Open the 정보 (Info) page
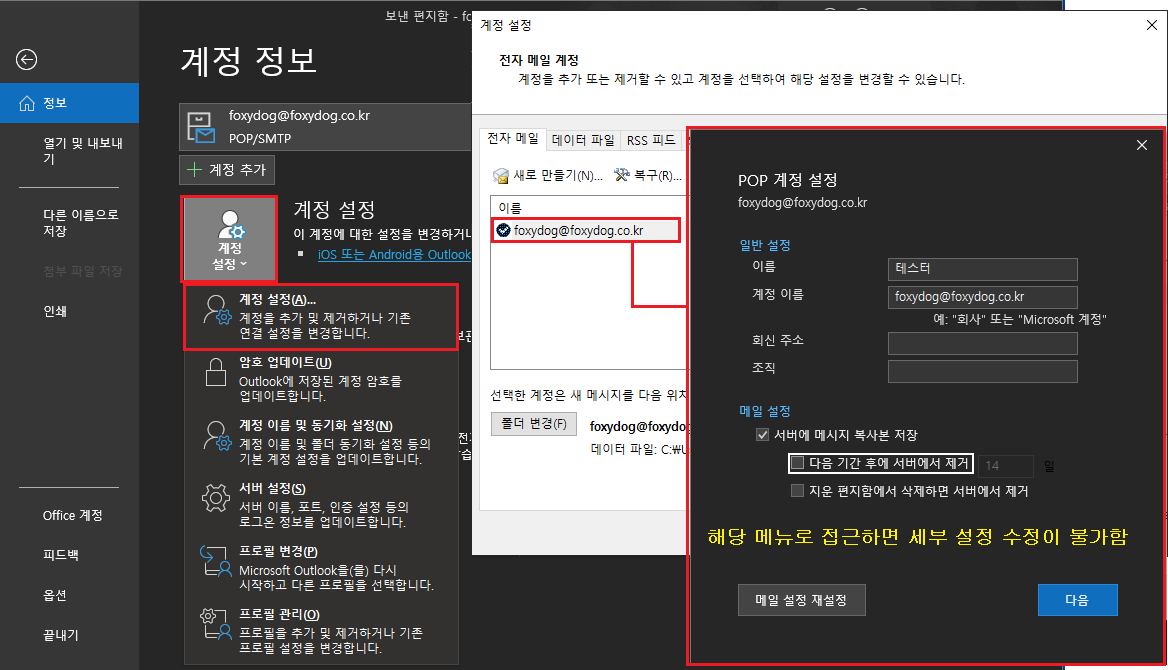The width and height of the screenshot is (1168, 670). click(69, 103)
